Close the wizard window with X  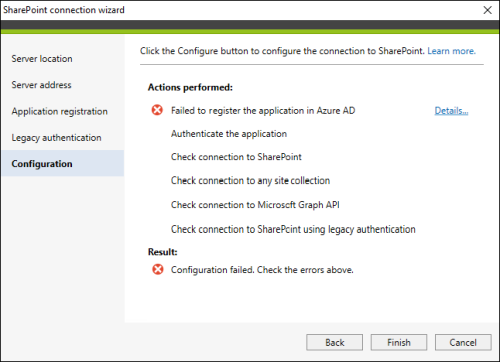488,10
